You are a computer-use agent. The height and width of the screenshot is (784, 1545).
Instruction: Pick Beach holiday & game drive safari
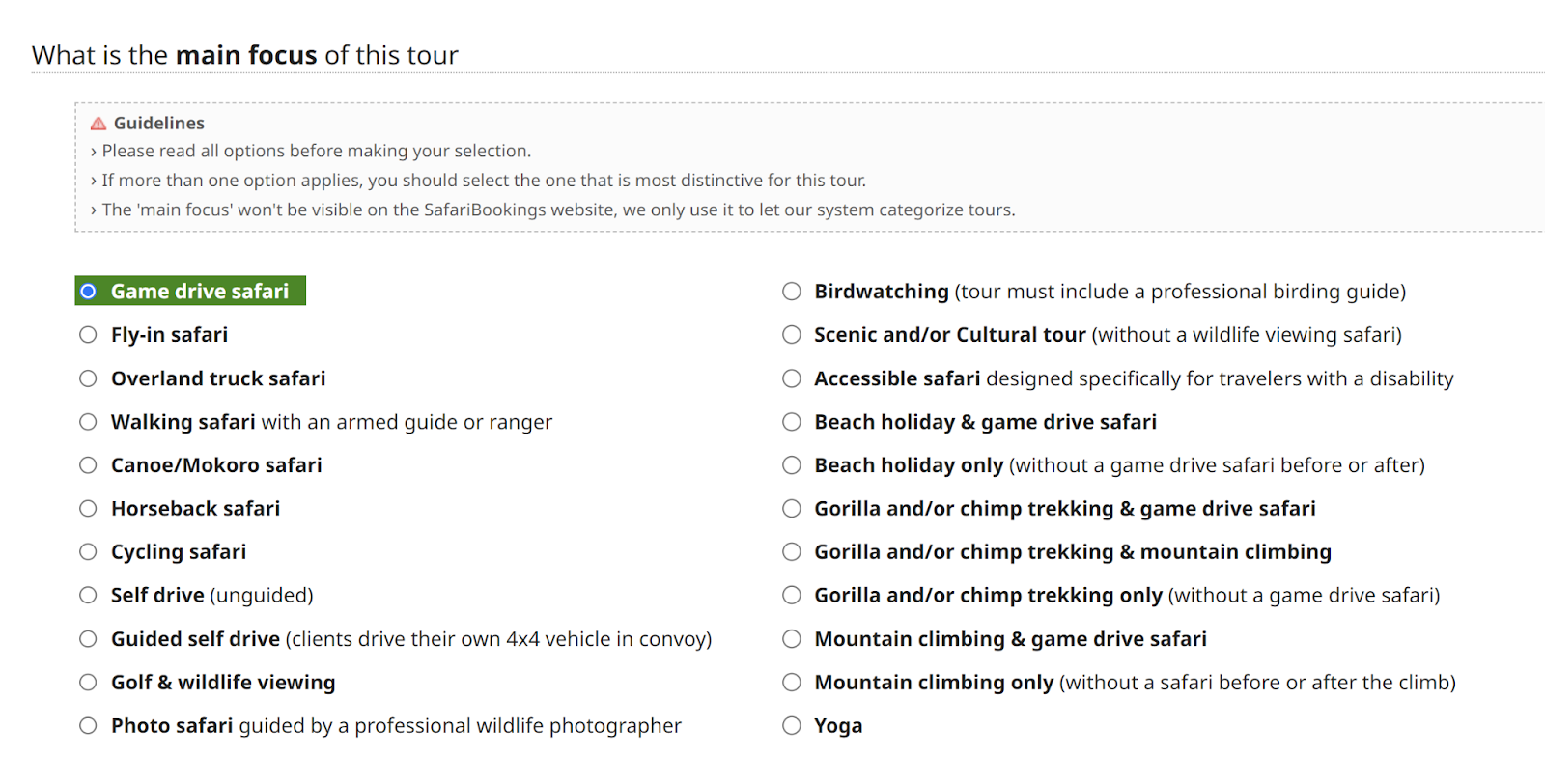(x=792, y=422)
